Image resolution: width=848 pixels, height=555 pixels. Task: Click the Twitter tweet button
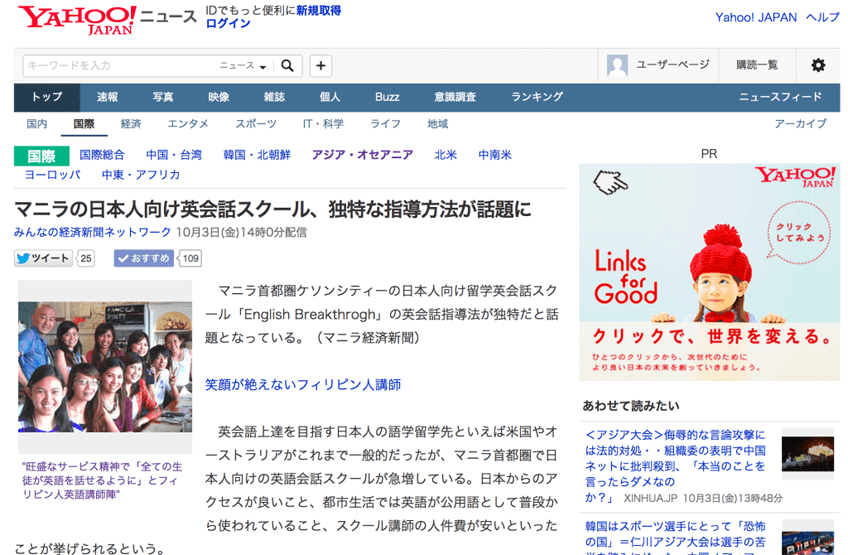point(45,258)
